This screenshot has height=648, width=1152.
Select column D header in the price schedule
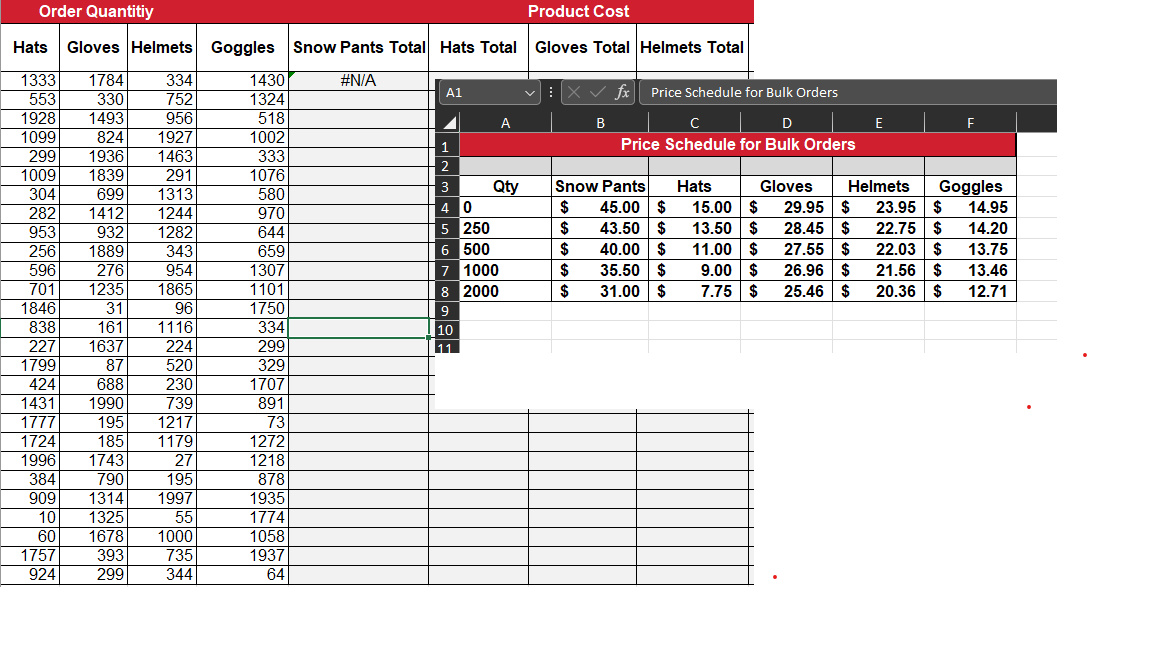pyautogui.click(x=786, y=120)
